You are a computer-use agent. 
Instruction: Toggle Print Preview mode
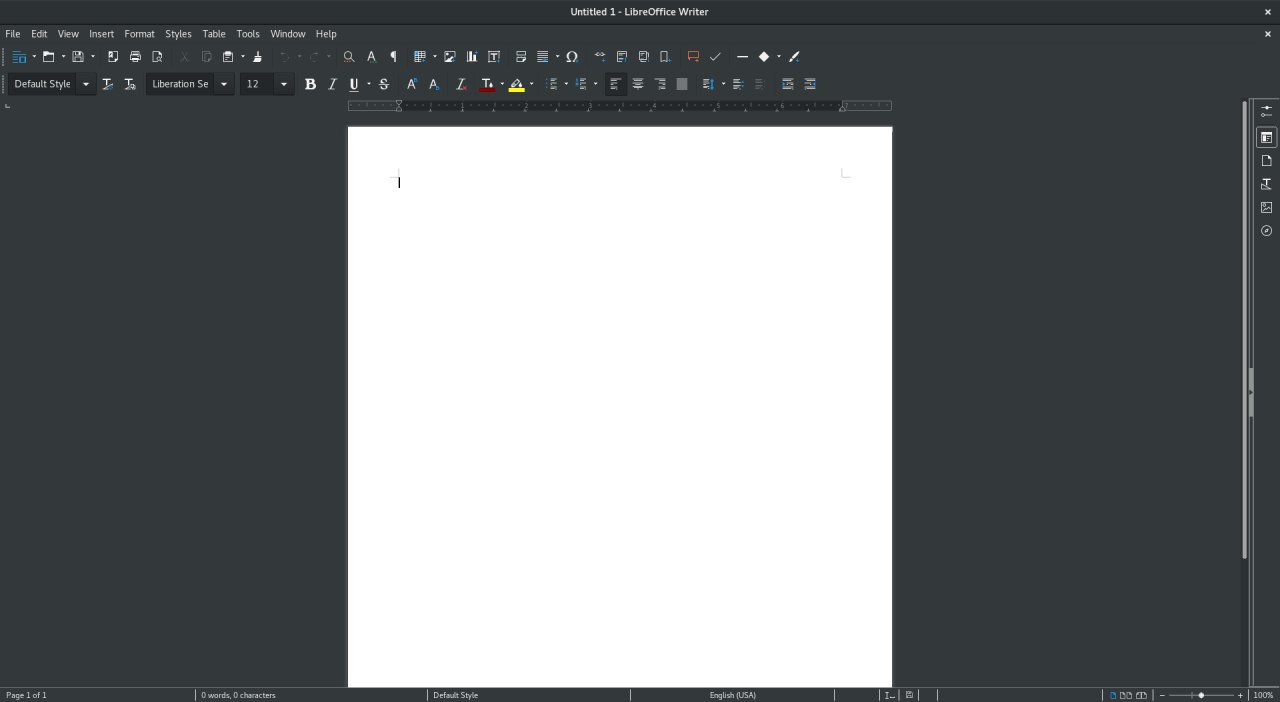tap(157, 57)
